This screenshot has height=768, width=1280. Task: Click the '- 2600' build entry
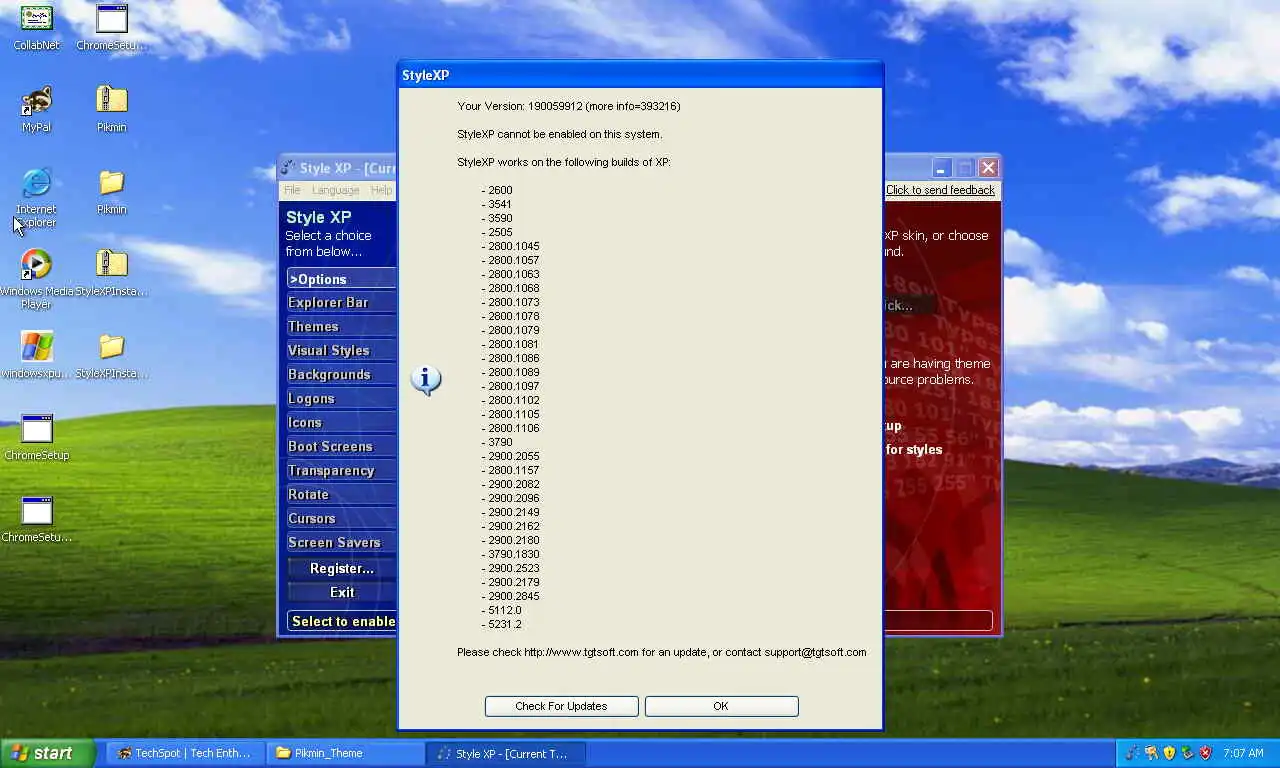tap(497, 190)
